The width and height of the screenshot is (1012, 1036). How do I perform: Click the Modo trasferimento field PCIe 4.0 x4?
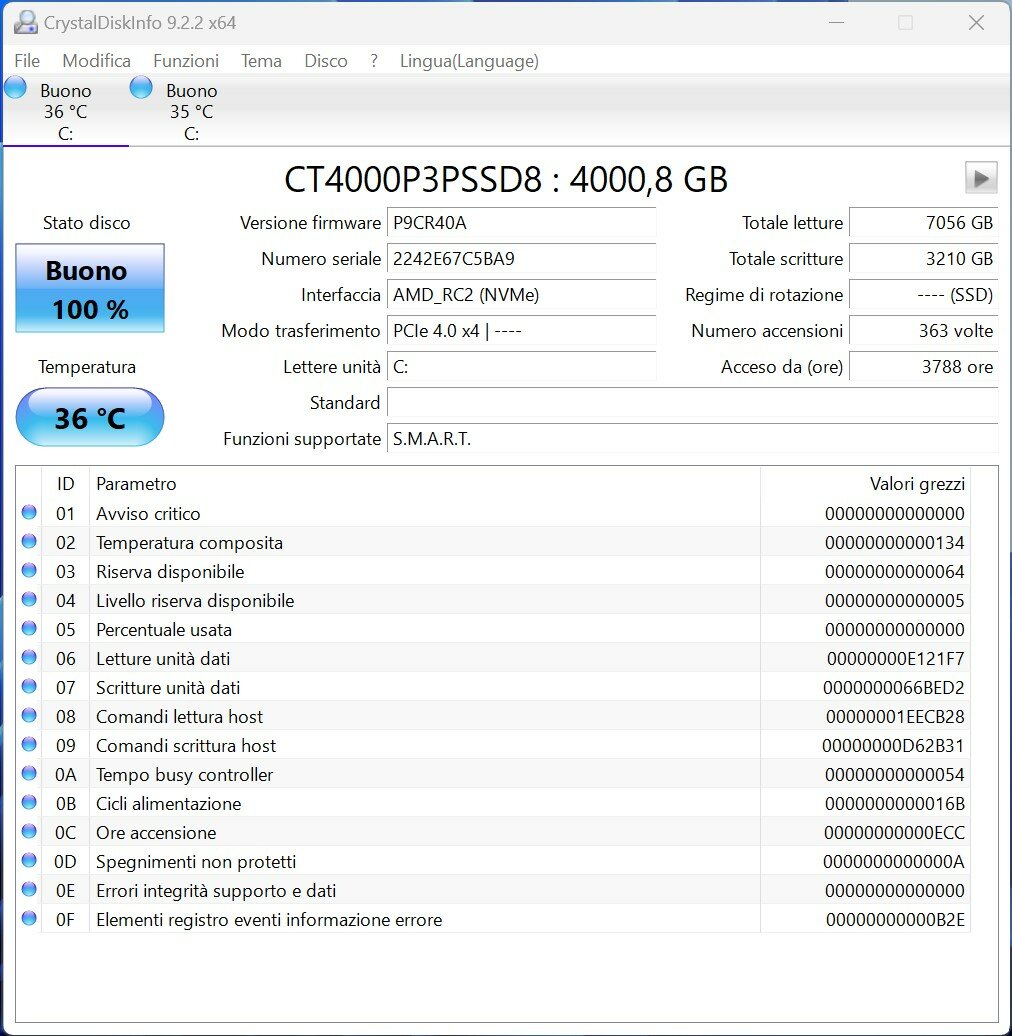click(521, 330)
